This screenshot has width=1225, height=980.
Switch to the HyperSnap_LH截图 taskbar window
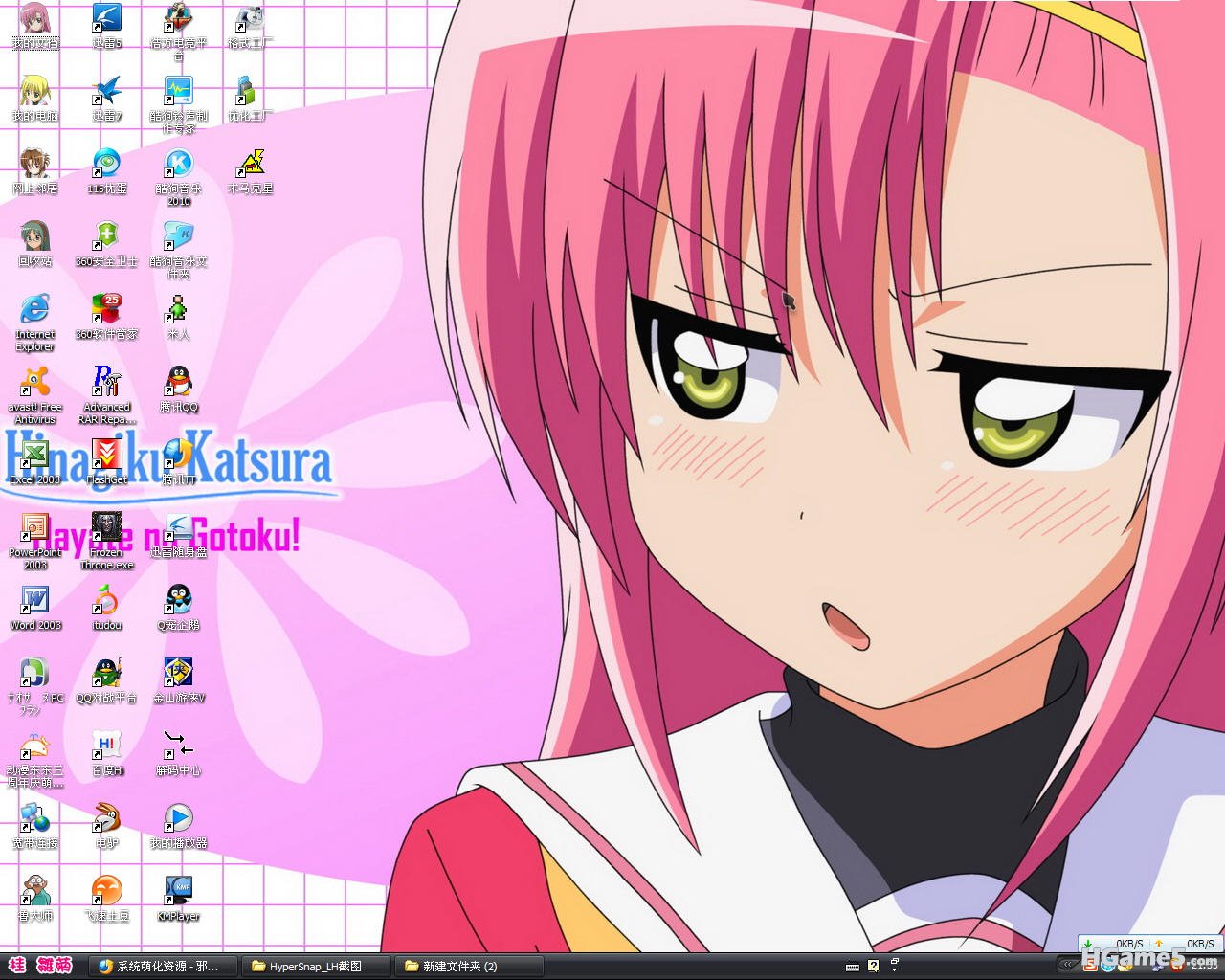(316, 966)
